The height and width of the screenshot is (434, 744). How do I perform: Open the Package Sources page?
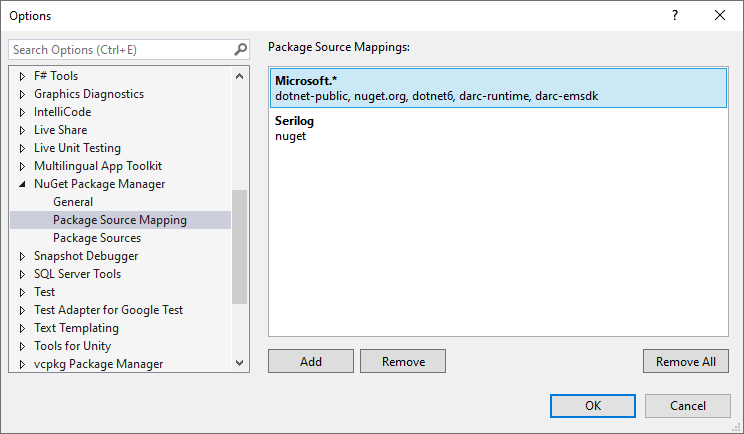[97, 238]
